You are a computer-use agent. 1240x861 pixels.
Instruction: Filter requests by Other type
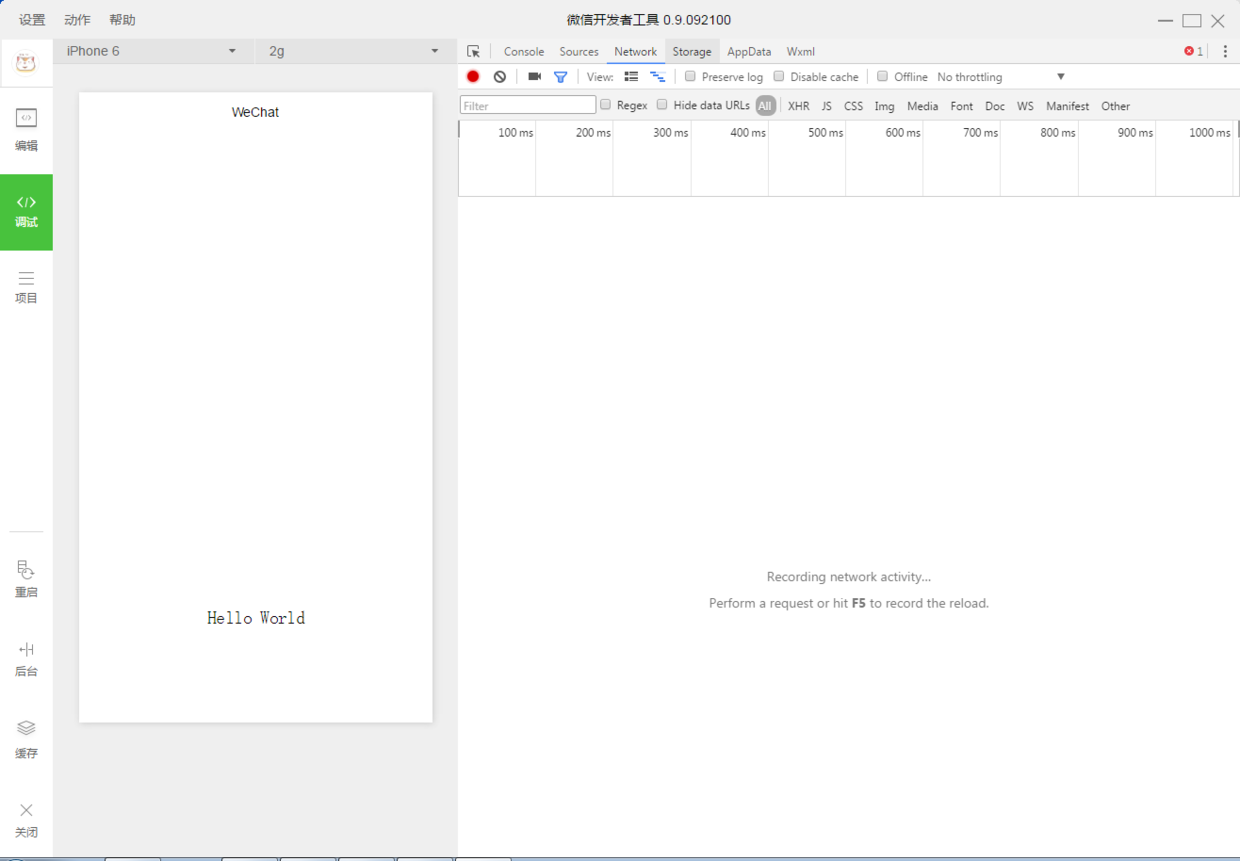pyautogui.click(x=1116, y=106)
